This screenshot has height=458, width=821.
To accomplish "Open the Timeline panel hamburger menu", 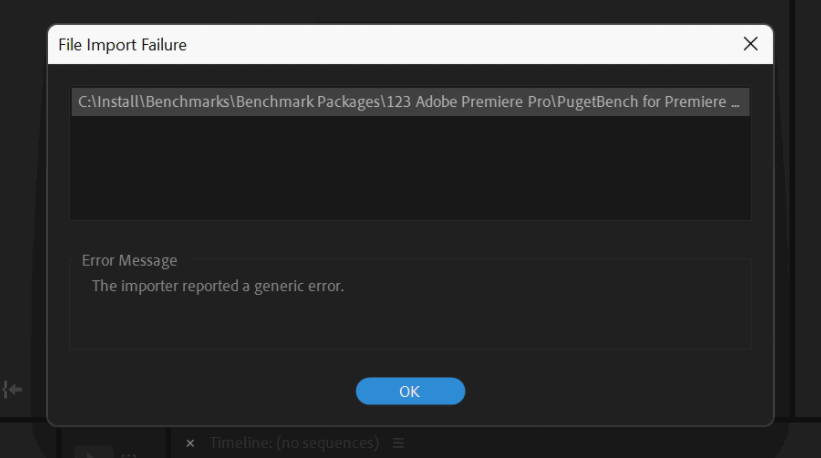I will (x=399, y=443).
